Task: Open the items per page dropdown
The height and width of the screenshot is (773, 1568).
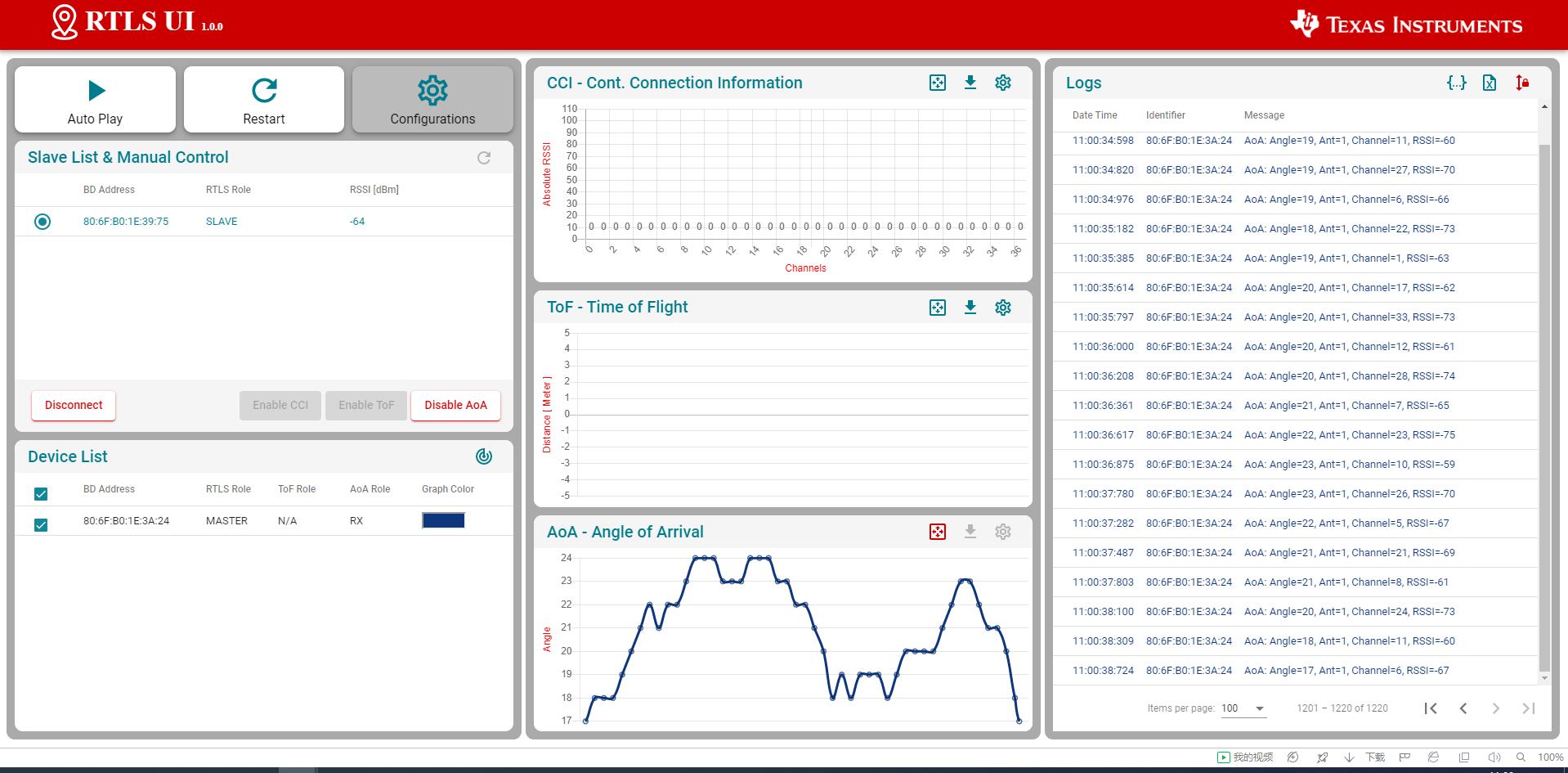Action: coord(1243,708)
